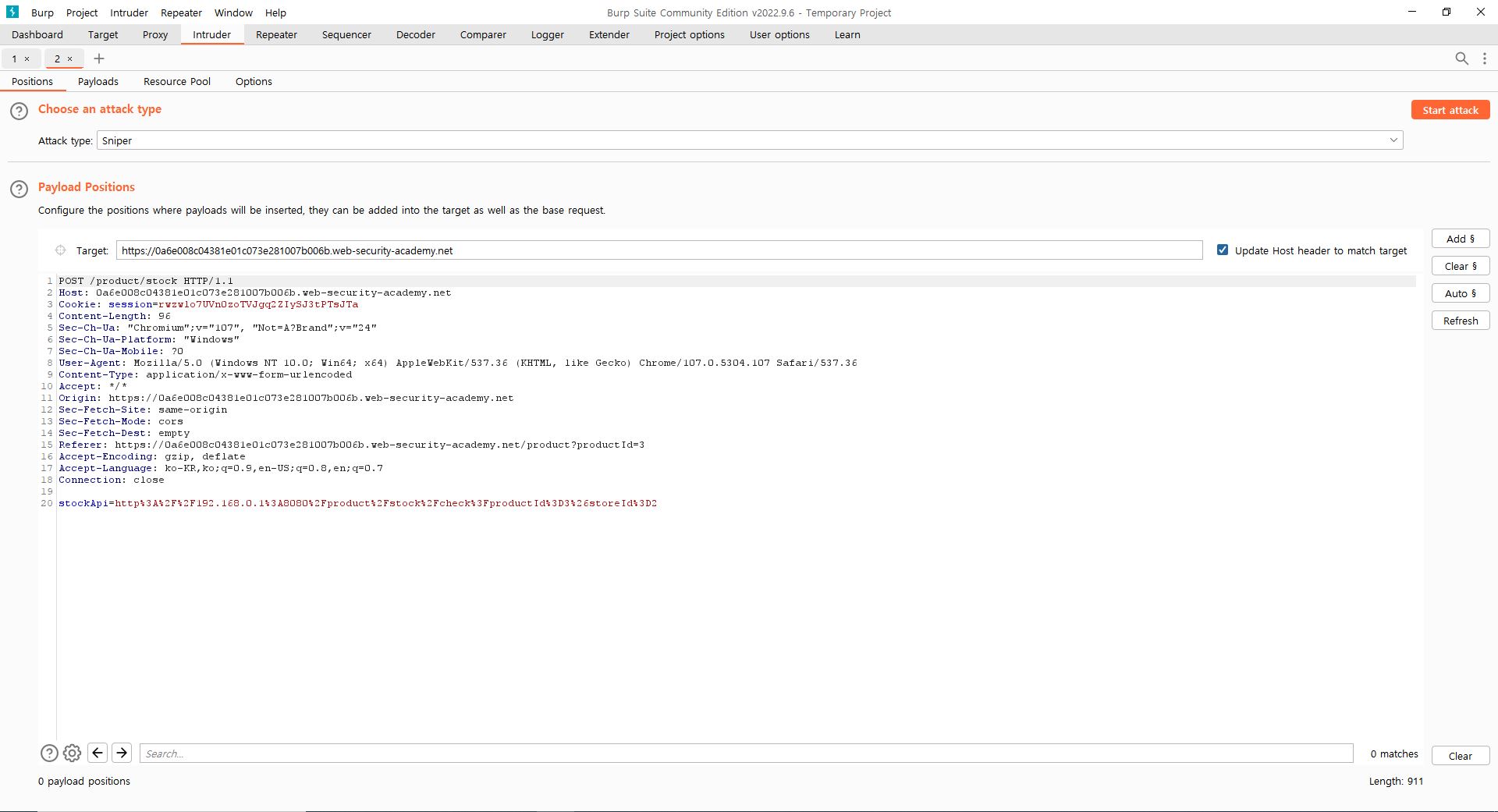The height and width of the screenshot is (812, 1498).
Task: Click the stockApi parameter line
Action: pyautogui.click(x=357, y=503)
